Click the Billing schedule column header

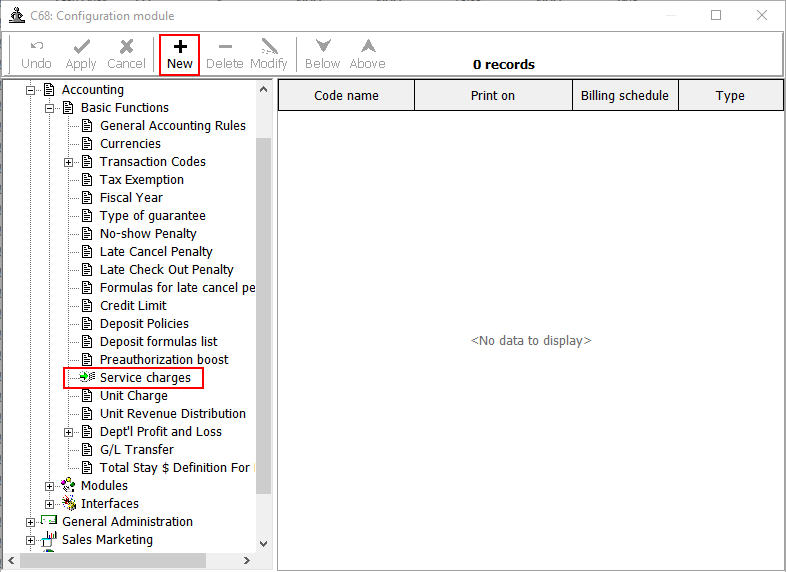pyautogui.click(x=624, y=96)
